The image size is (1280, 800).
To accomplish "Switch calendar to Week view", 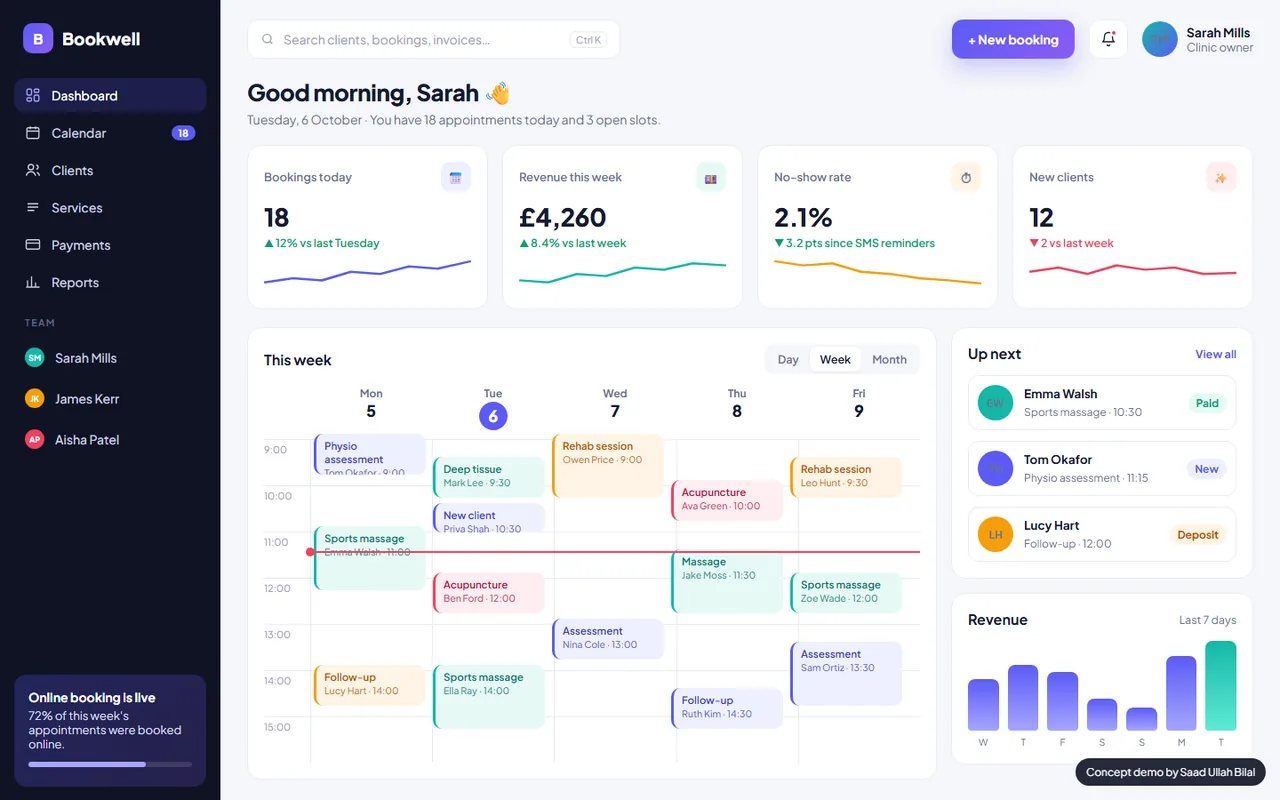I will click(x=835, y=360).
